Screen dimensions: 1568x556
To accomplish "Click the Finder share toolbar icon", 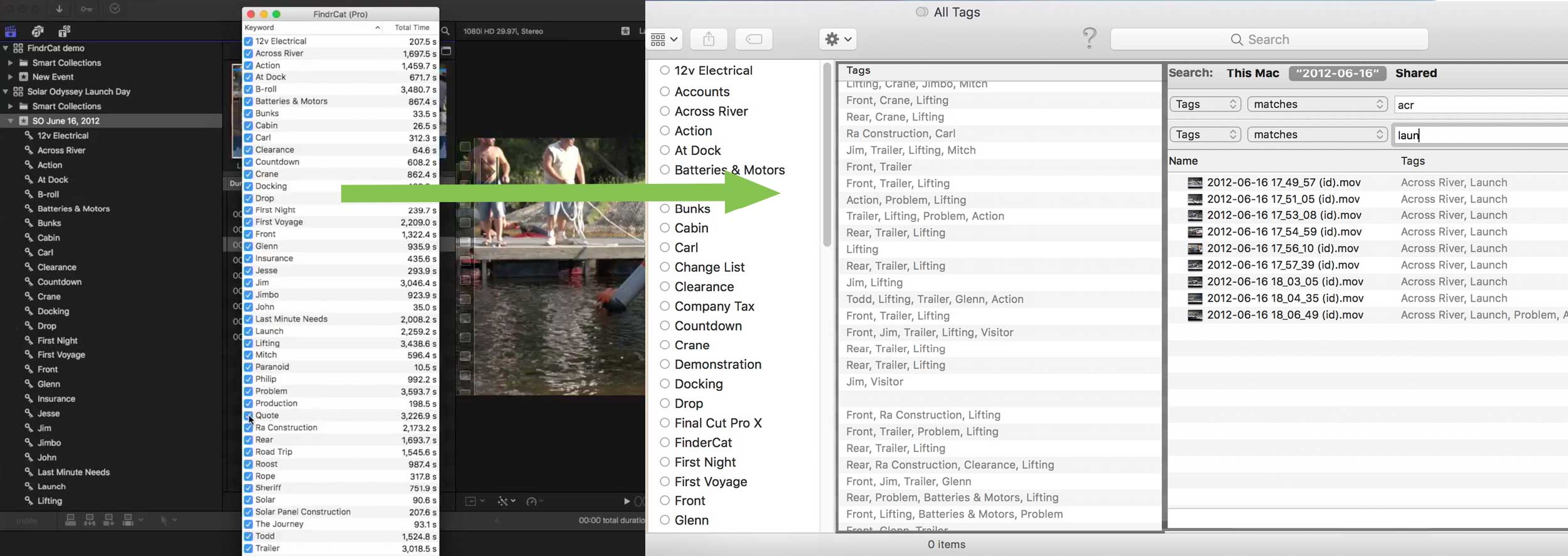I will click(709, 39).
